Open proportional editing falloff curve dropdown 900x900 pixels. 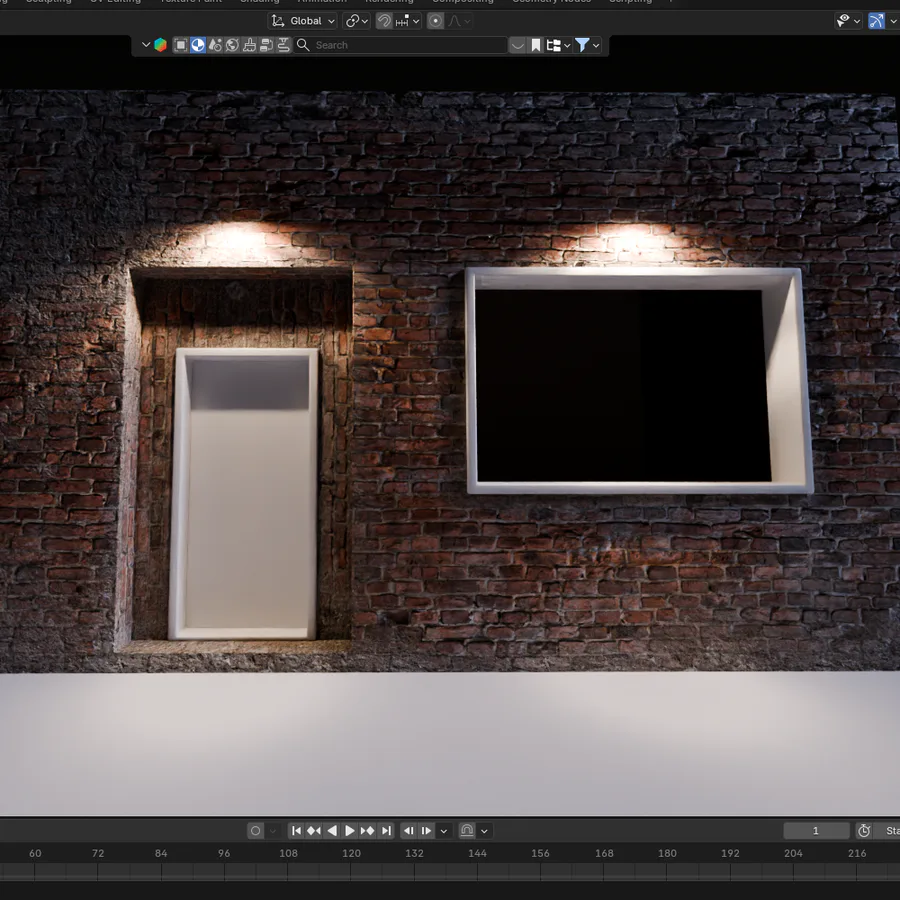(x=459, y=21)
